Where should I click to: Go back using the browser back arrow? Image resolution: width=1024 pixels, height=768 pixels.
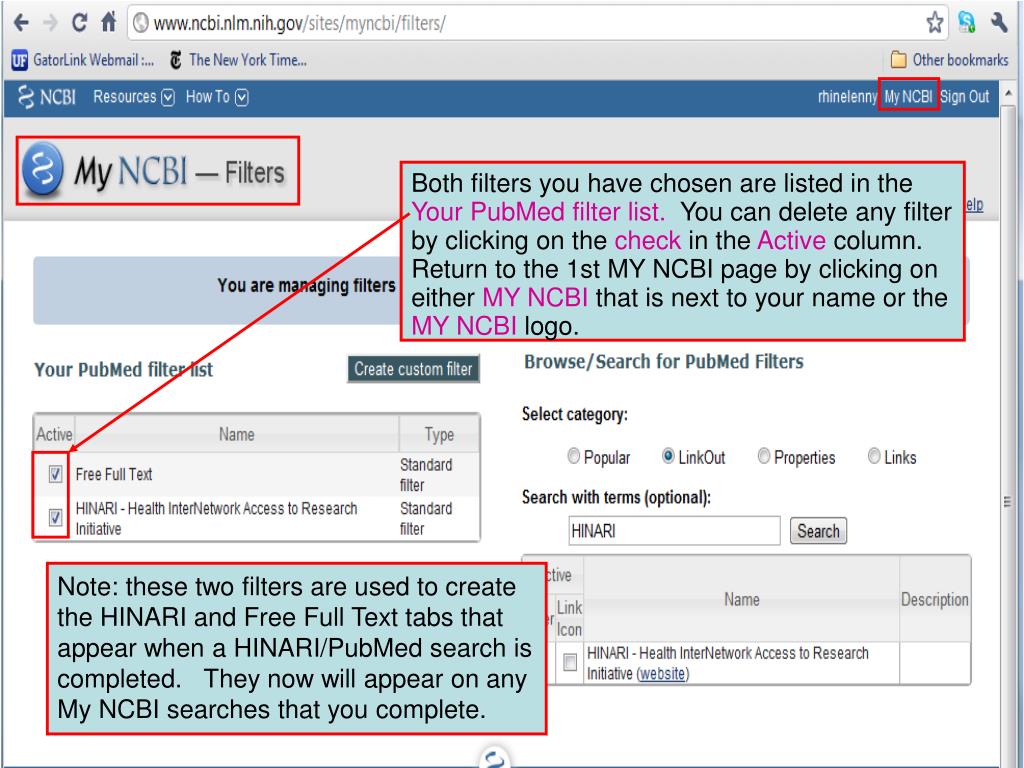pyautogui.click(x=21, y=24)
